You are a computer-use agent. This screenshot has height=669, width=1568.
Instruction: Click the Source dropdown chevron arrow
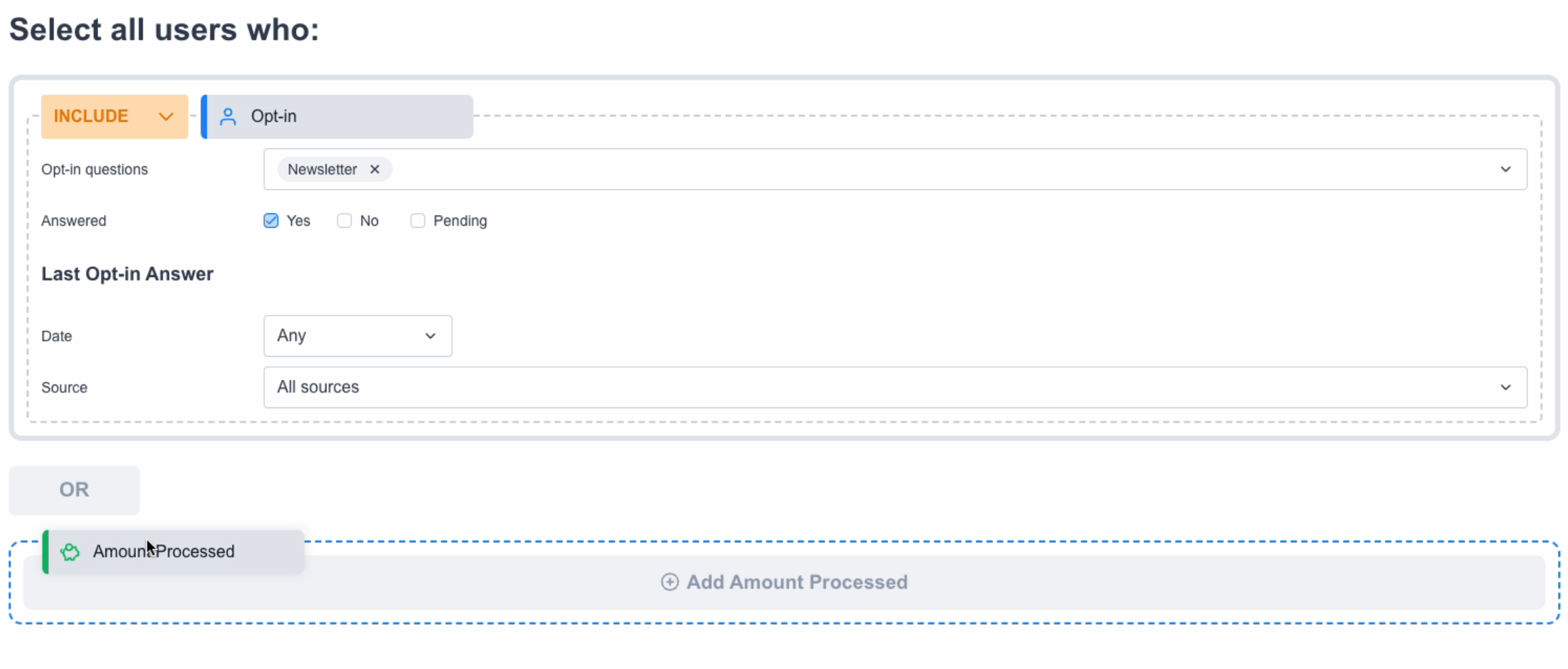pyautogui.click(x=1505, y=387)
